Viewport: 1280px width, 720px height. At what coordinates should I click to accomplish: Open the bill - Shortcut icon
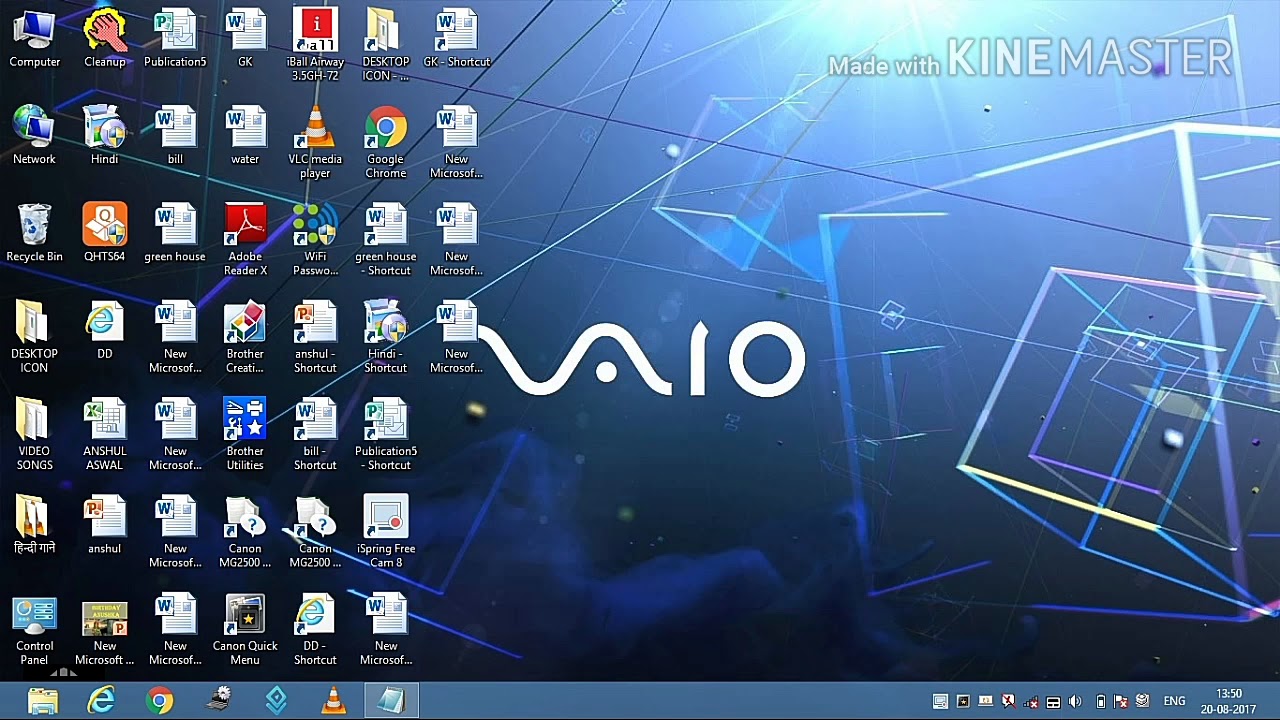(315, 435)
